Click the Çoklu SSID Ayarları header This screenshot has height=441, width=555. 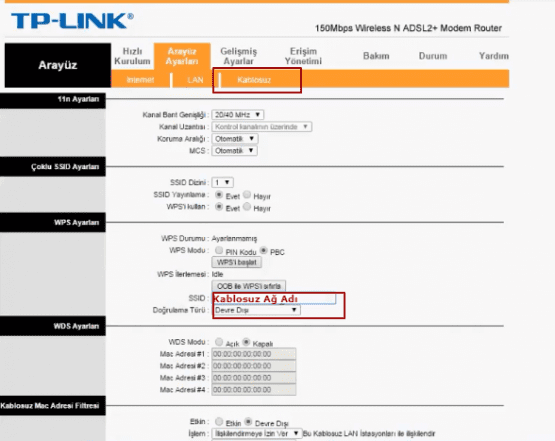point(53,167)
